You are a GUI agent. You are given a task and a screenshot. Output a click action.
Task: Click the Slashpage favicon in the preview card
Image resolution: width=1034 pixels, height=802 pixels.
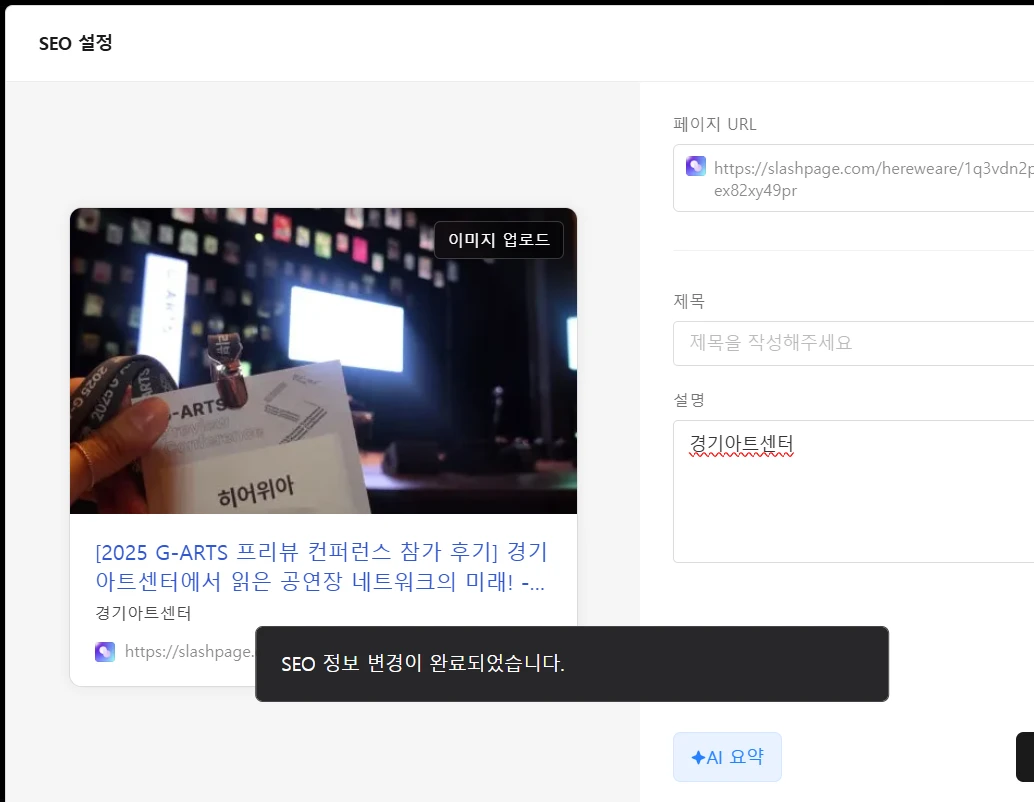pos(105,652)
